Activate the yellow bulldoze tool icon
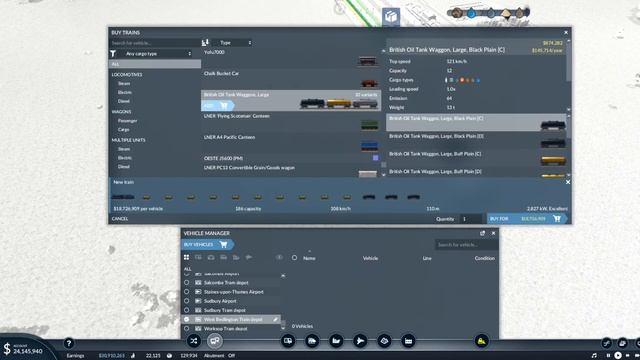The image size is (640, 360). click(482, 341)
